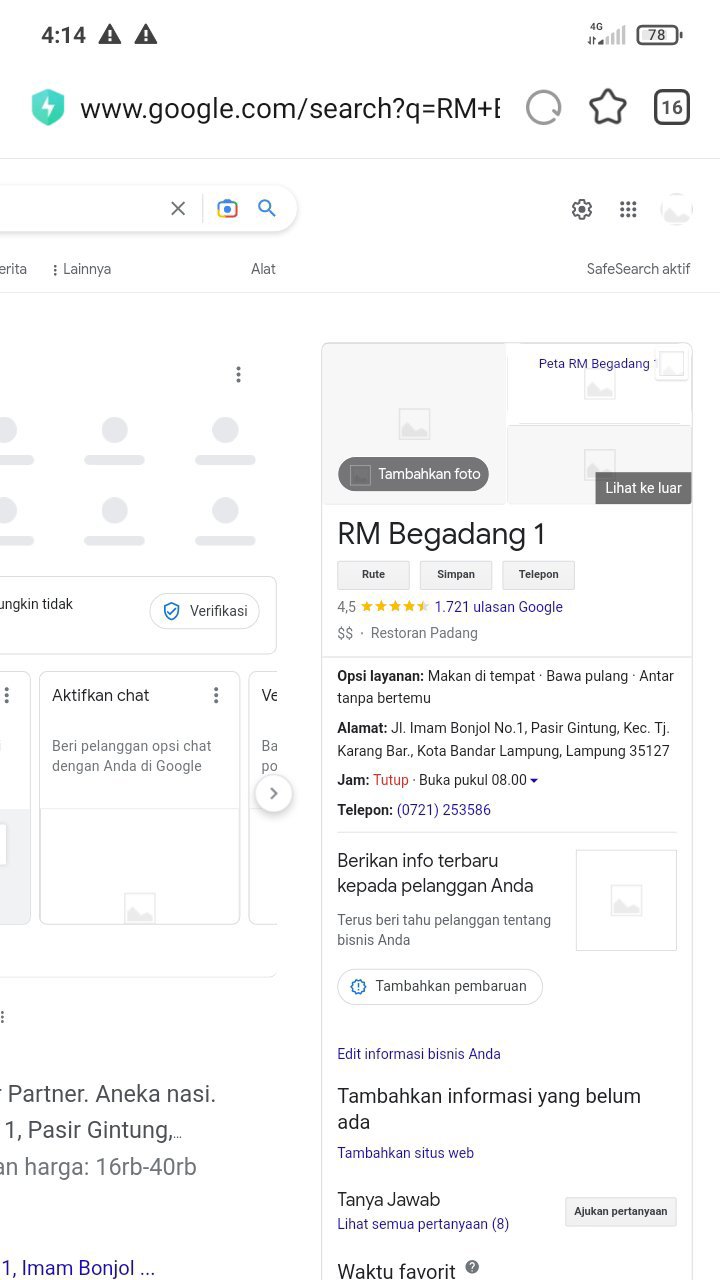720x1280 pixels.
Task: Open the Alat search tools tab
Action: tap(263, 269)
